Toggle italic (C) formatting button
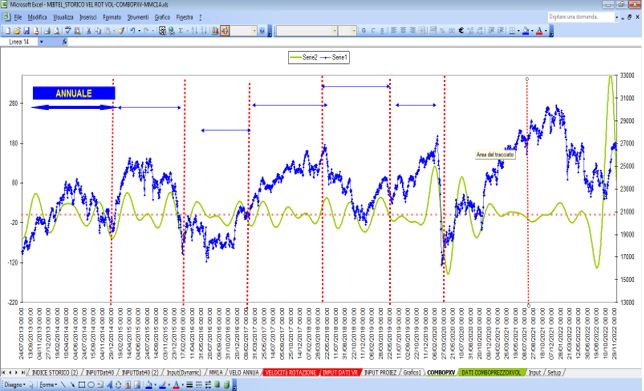Viewport: 644px width, 391px height. (373, 31)
